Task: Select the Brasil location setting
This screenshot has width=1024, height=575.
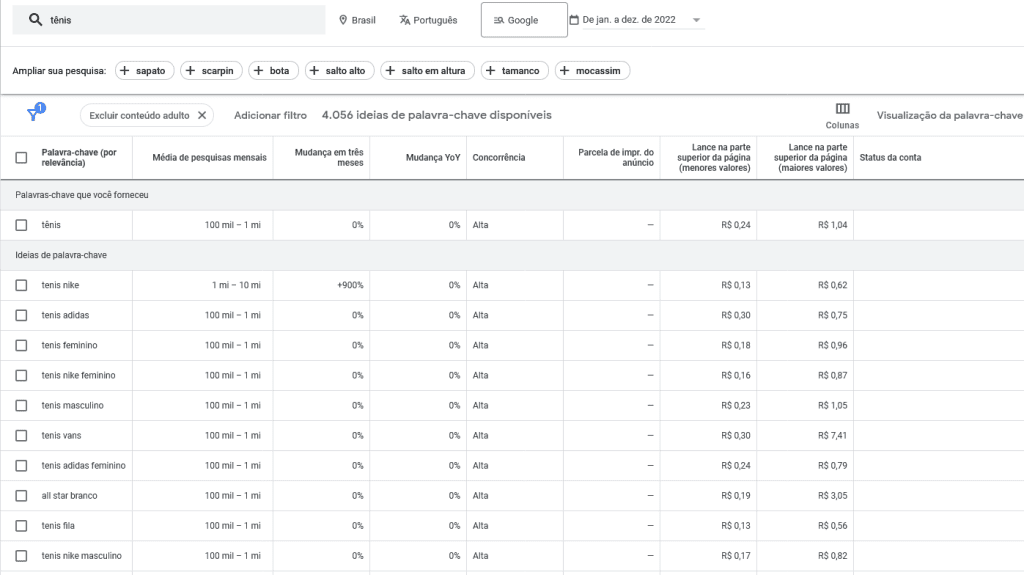Action: coord(357,20)
